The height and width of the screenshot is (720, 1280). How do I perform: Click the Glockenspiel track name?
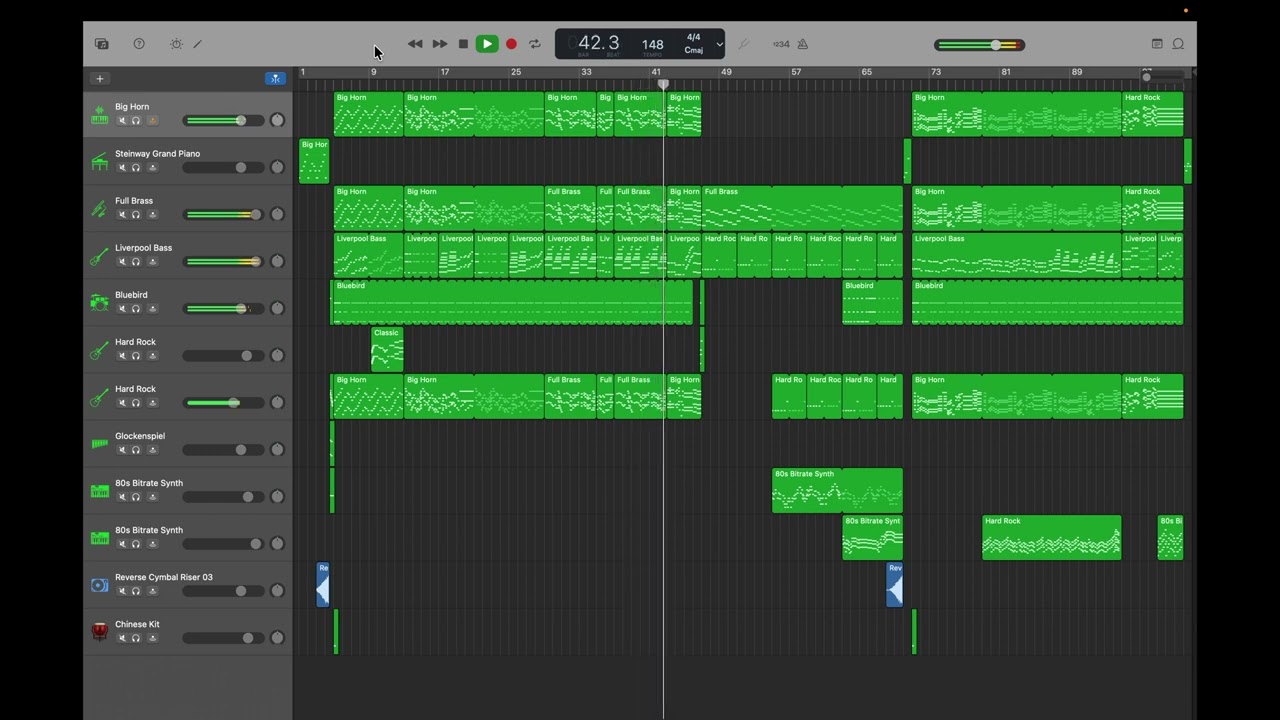point(139,436)
